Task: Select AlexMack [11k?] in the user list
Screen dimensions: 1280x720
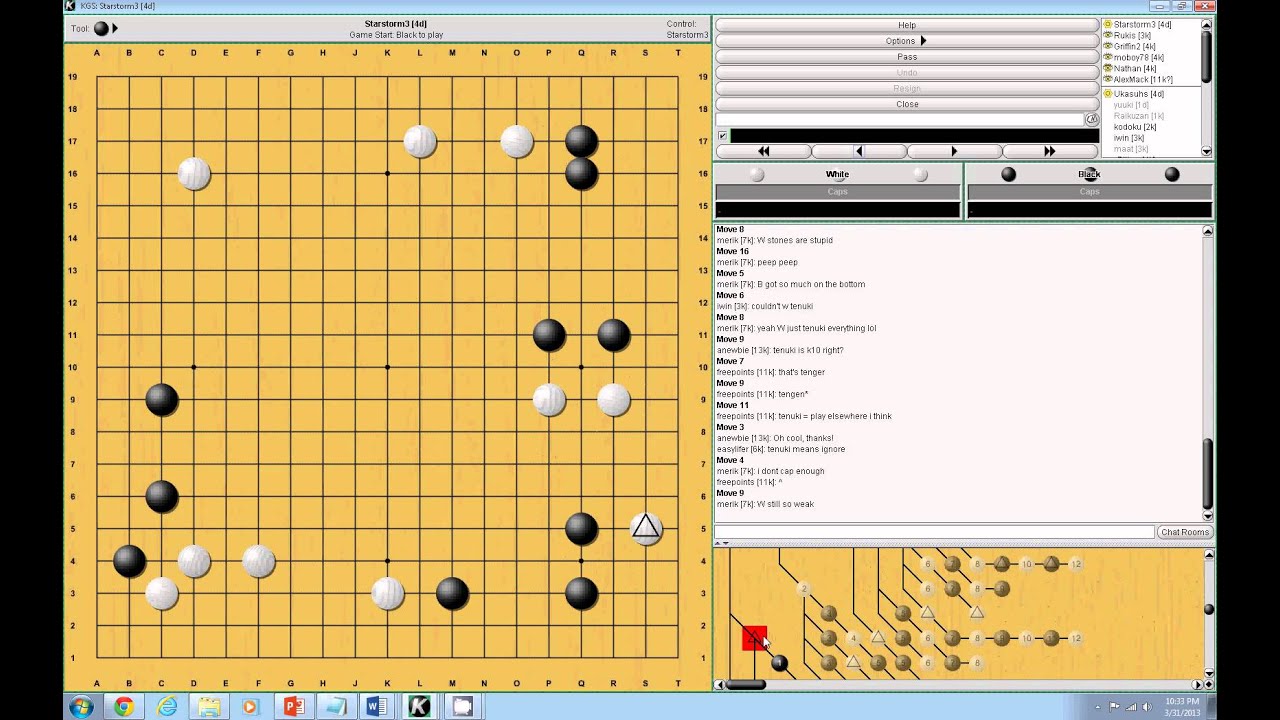Action: pyautogui.click(x=1142, y=79)
